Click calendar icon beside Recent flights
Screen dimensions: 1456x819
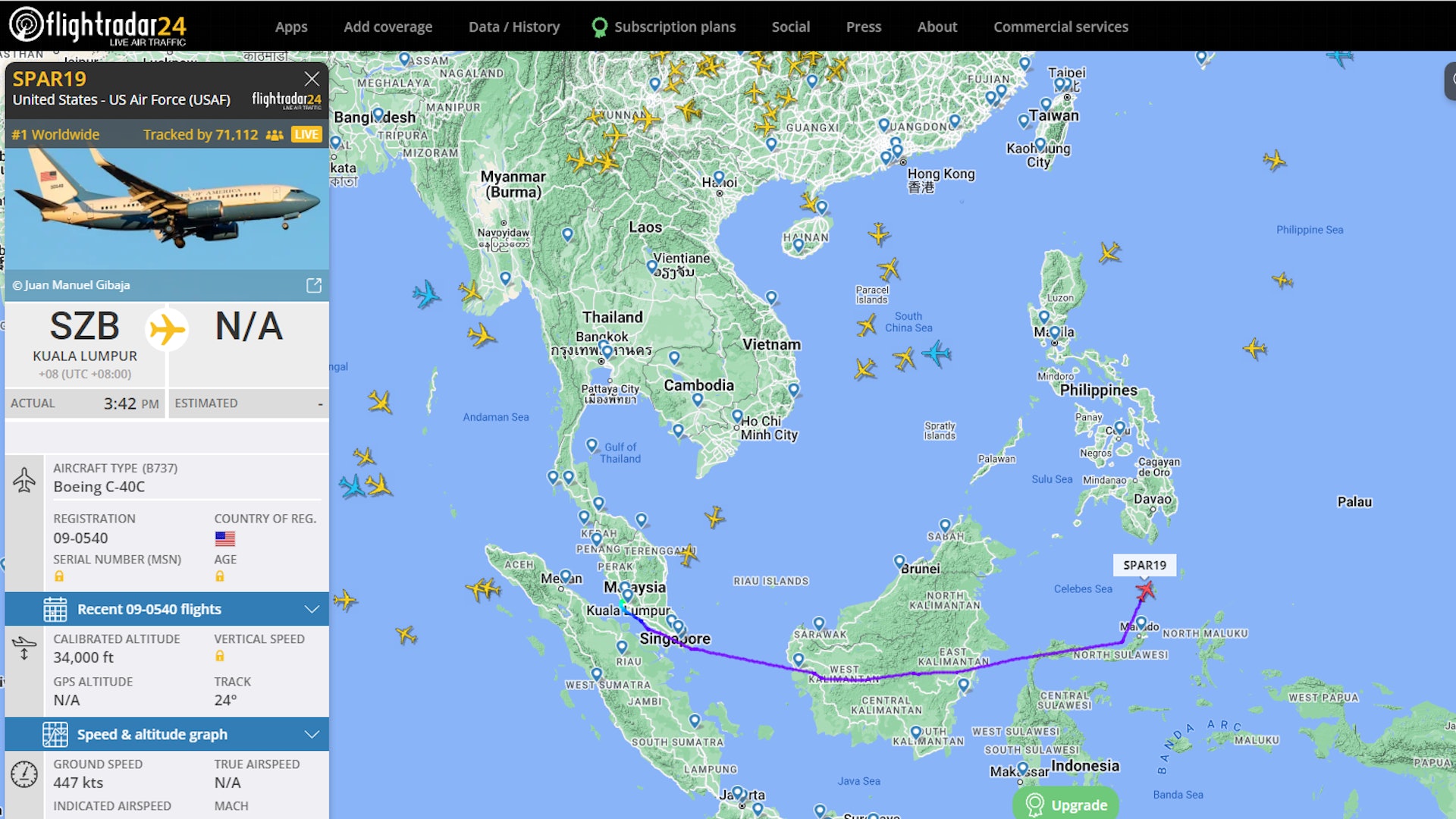(x=55, y=609)
